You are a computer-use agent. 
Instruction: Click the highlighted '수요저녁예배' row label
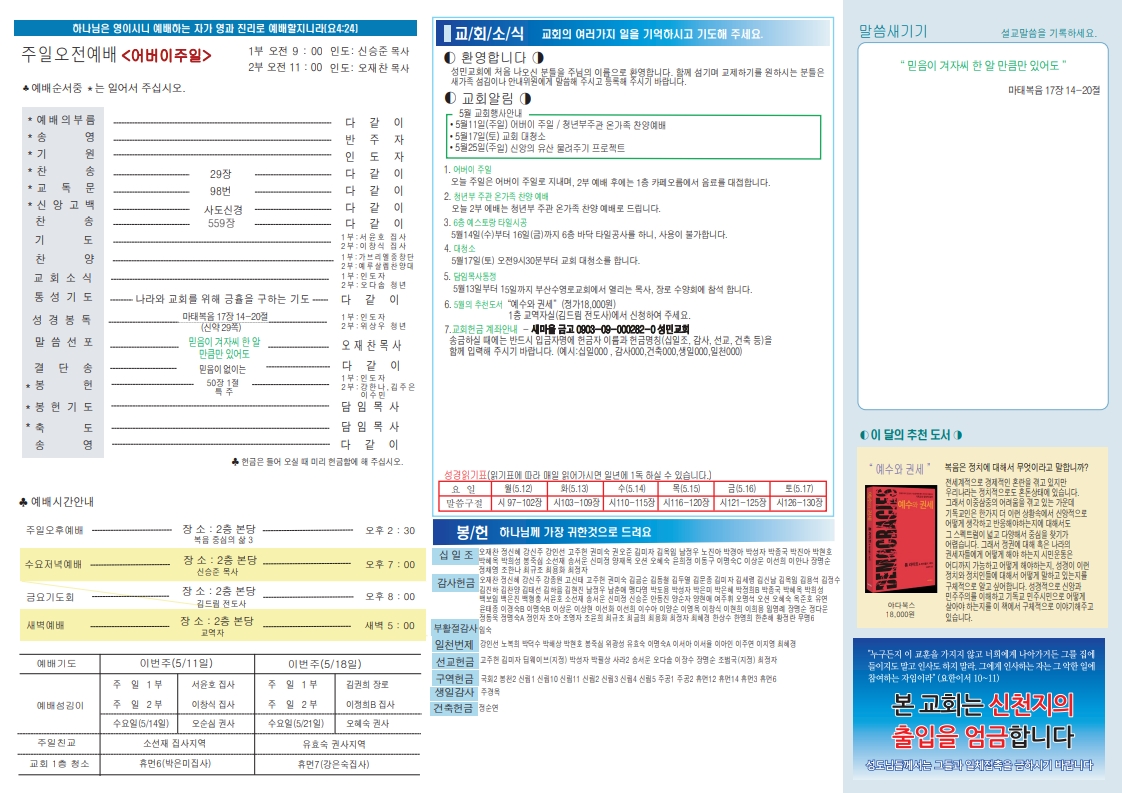coord(53,564)
